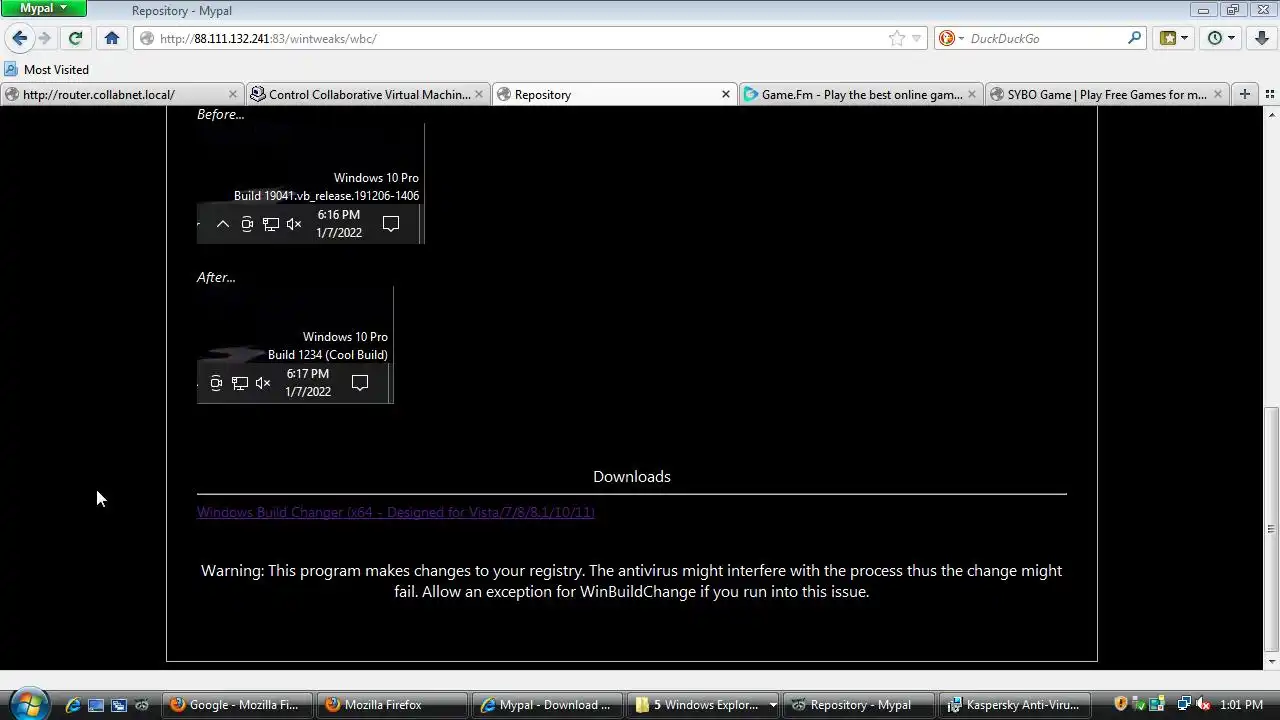Screen dimensions: 1280x720
Task: Open the Mypal application menu
Action: pos(43,8)
